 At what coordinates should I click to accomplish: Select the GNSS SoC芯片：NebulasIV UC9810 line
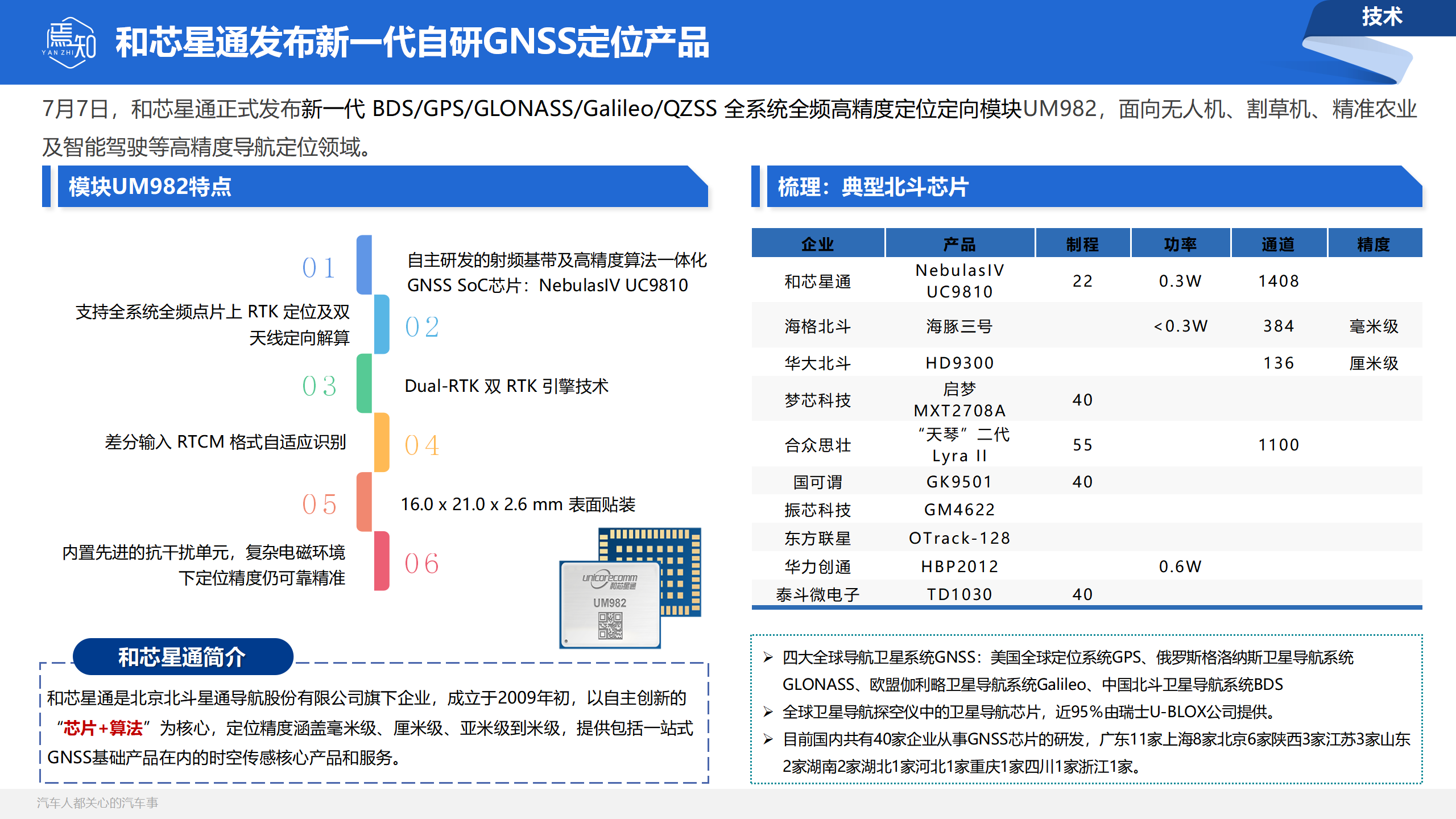click(x=548, y=285)
